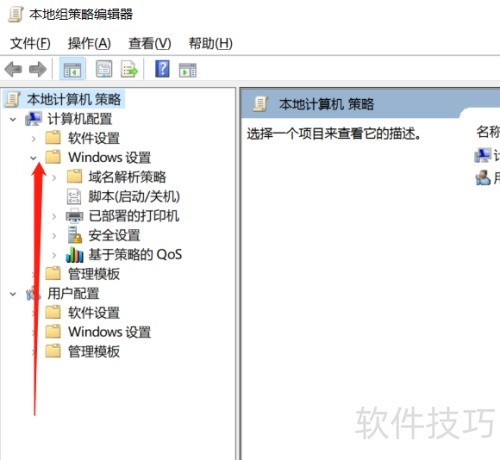Expand the 软件设置 folder under 计算机配置
Image resolution: width=500 pixels, height=460 pixels.
33,138
